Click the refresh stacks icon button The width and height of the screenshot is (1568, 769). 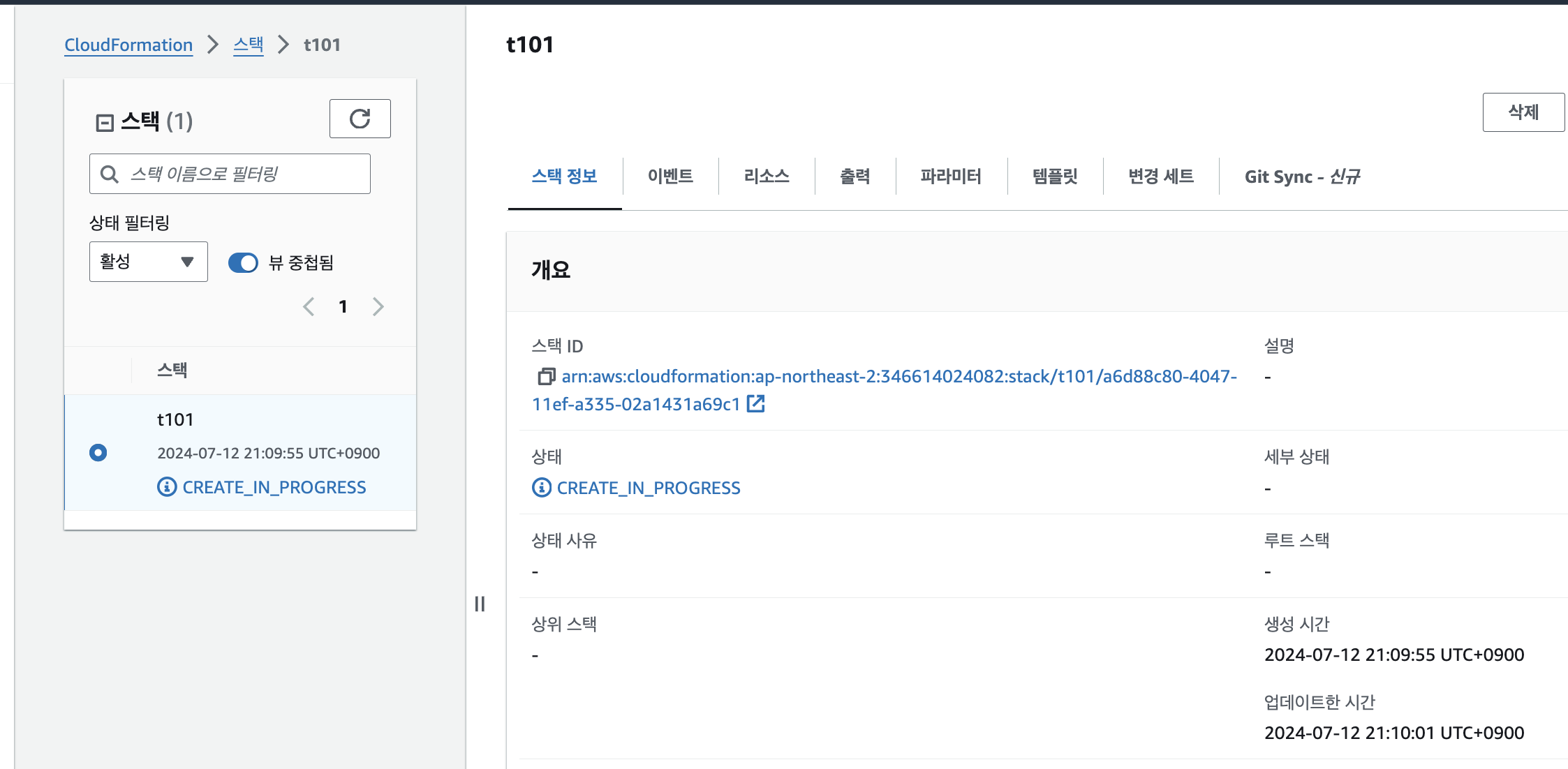[x=360, y=119]
